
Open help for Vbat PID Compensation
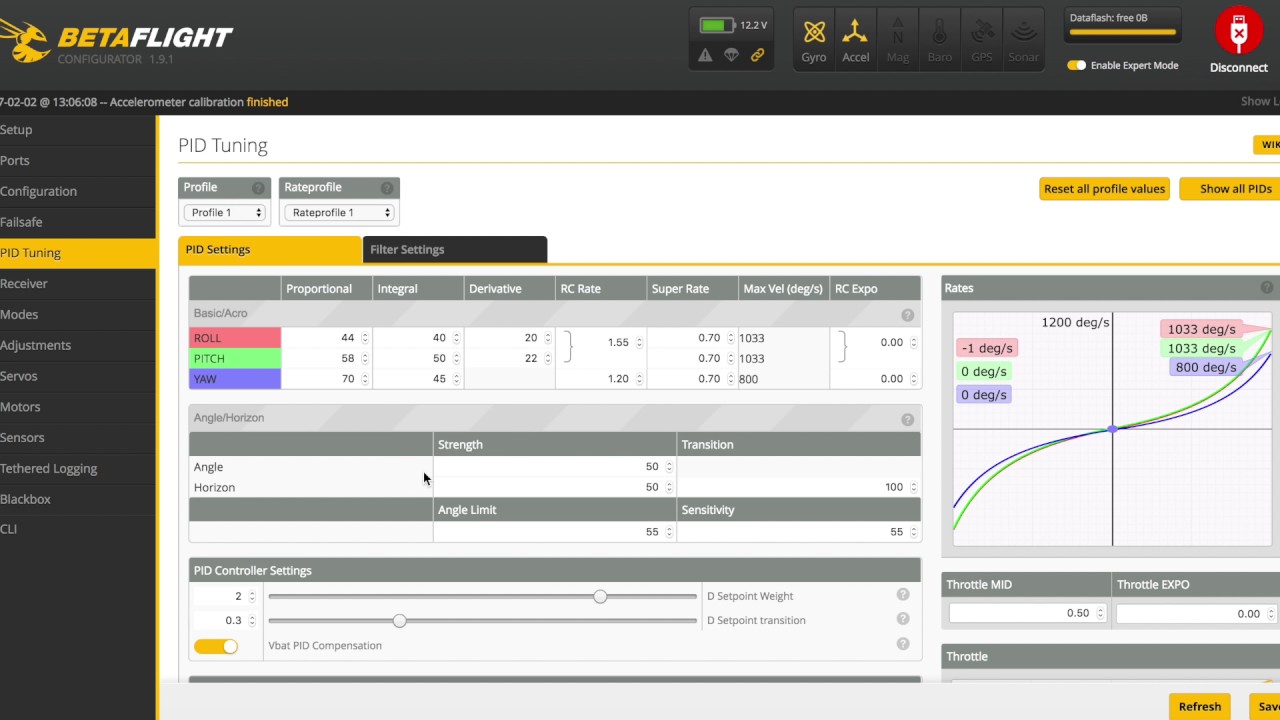pyautogui.click(x=903, y=644)
